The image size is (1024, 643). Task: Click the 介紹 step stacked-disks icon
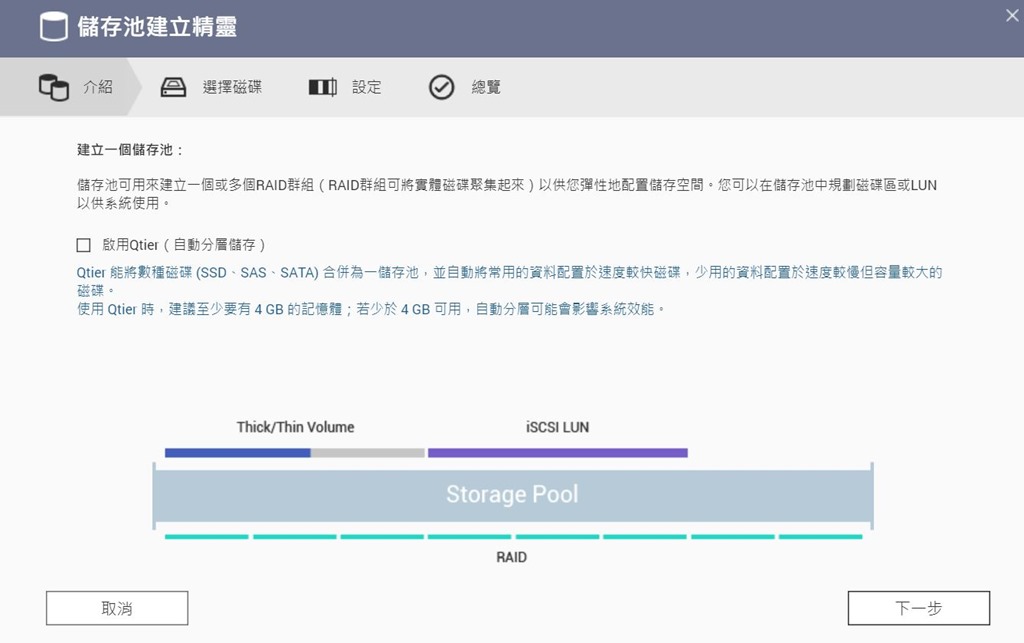click(53, 87)
